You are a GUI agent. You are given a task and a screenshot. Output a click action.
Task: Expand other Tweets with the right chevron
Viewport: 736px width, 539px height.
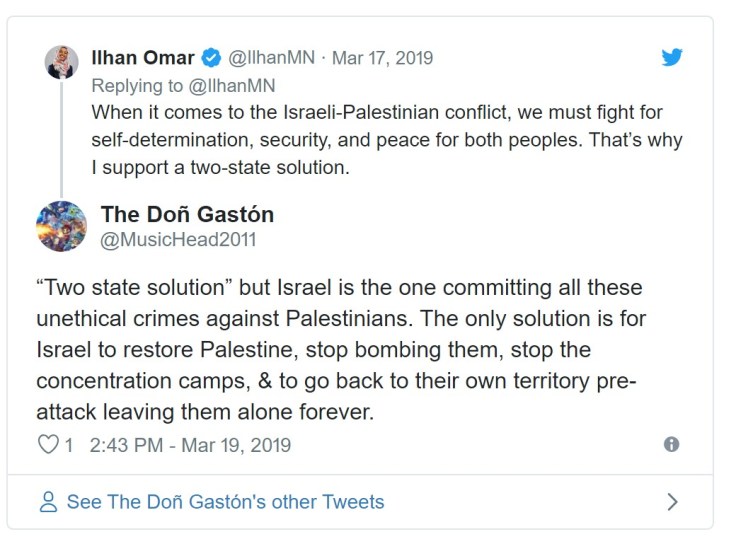pos(673,502)
